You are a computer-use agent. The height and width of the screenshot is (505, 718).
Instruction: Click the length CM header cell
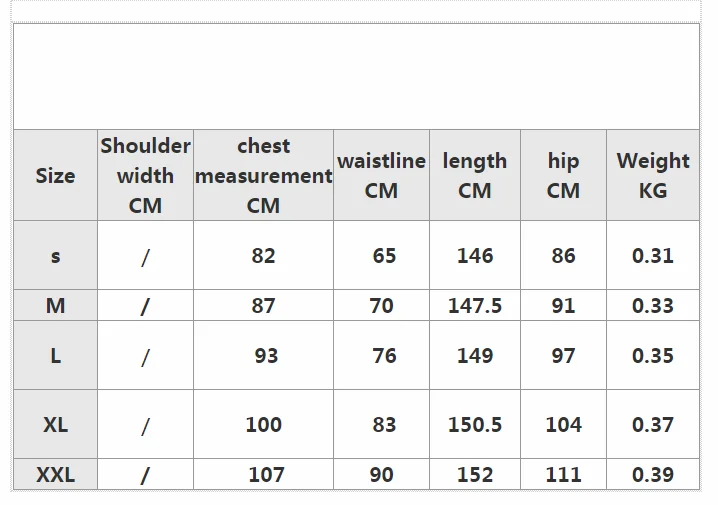[475, 175]
